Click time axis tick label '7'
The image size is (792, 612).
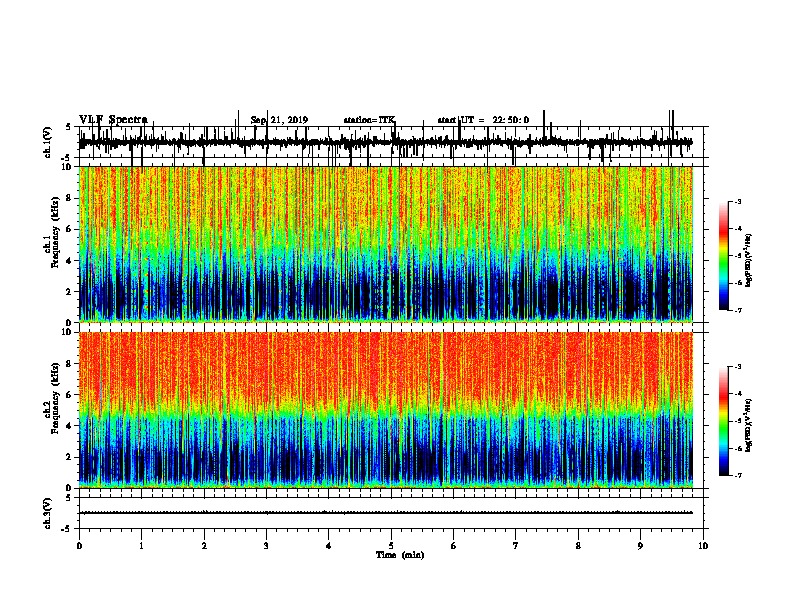(516, 546)
